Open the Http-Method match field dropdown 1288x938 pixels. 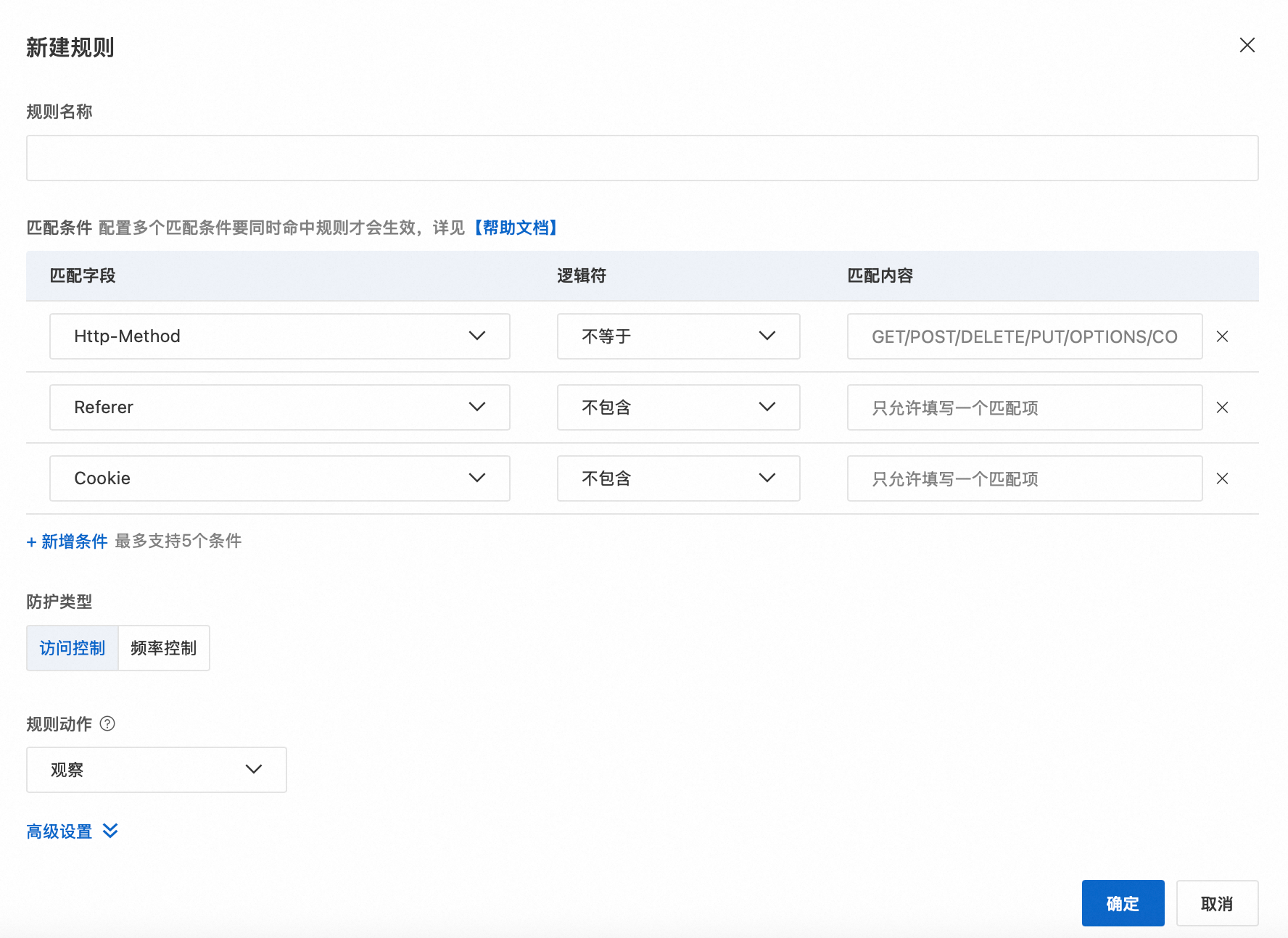(x=279, y=336)
